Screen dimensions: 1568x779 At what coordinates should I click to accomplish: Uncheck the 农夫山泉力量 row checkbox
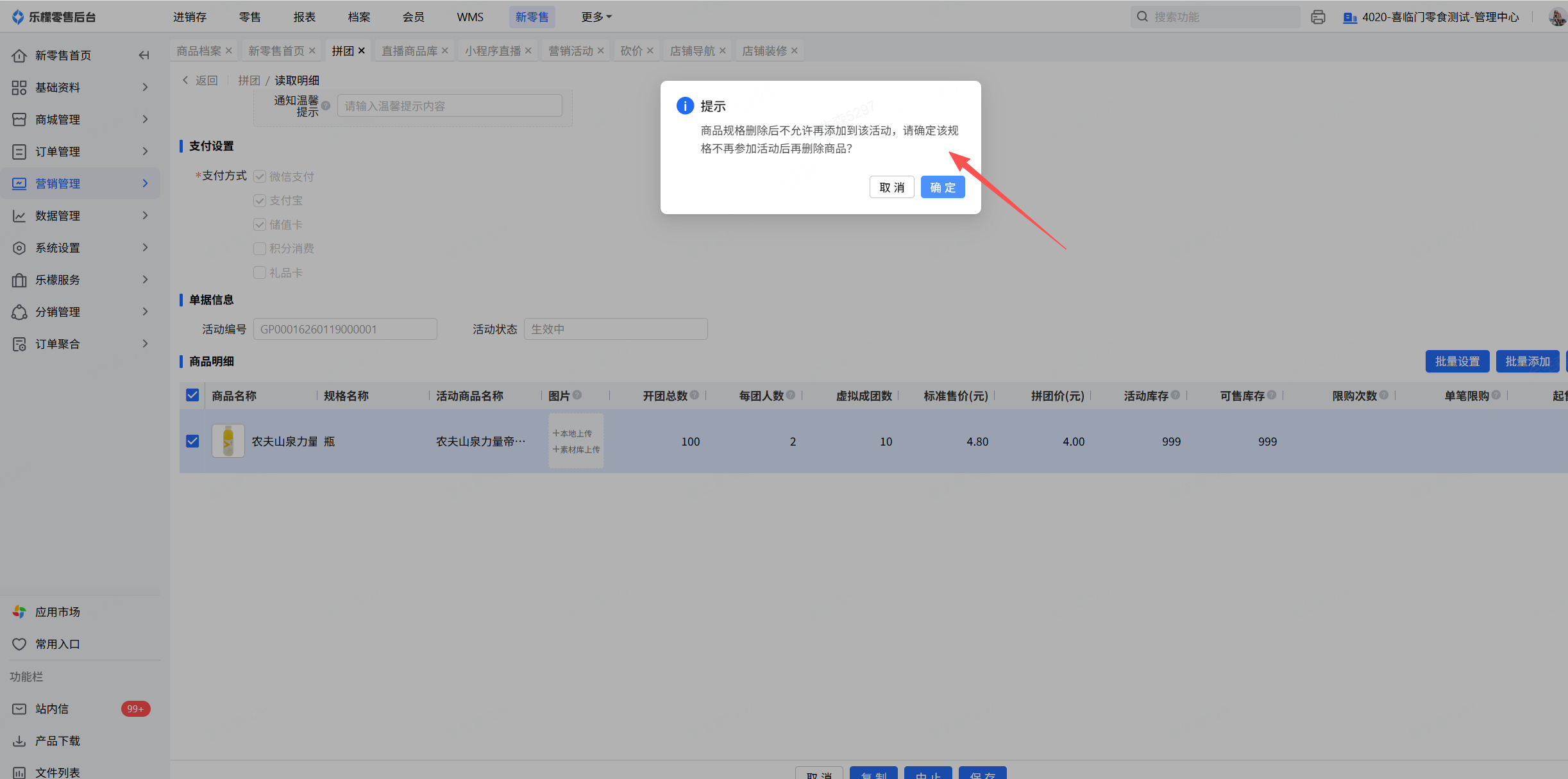(192, 441)
